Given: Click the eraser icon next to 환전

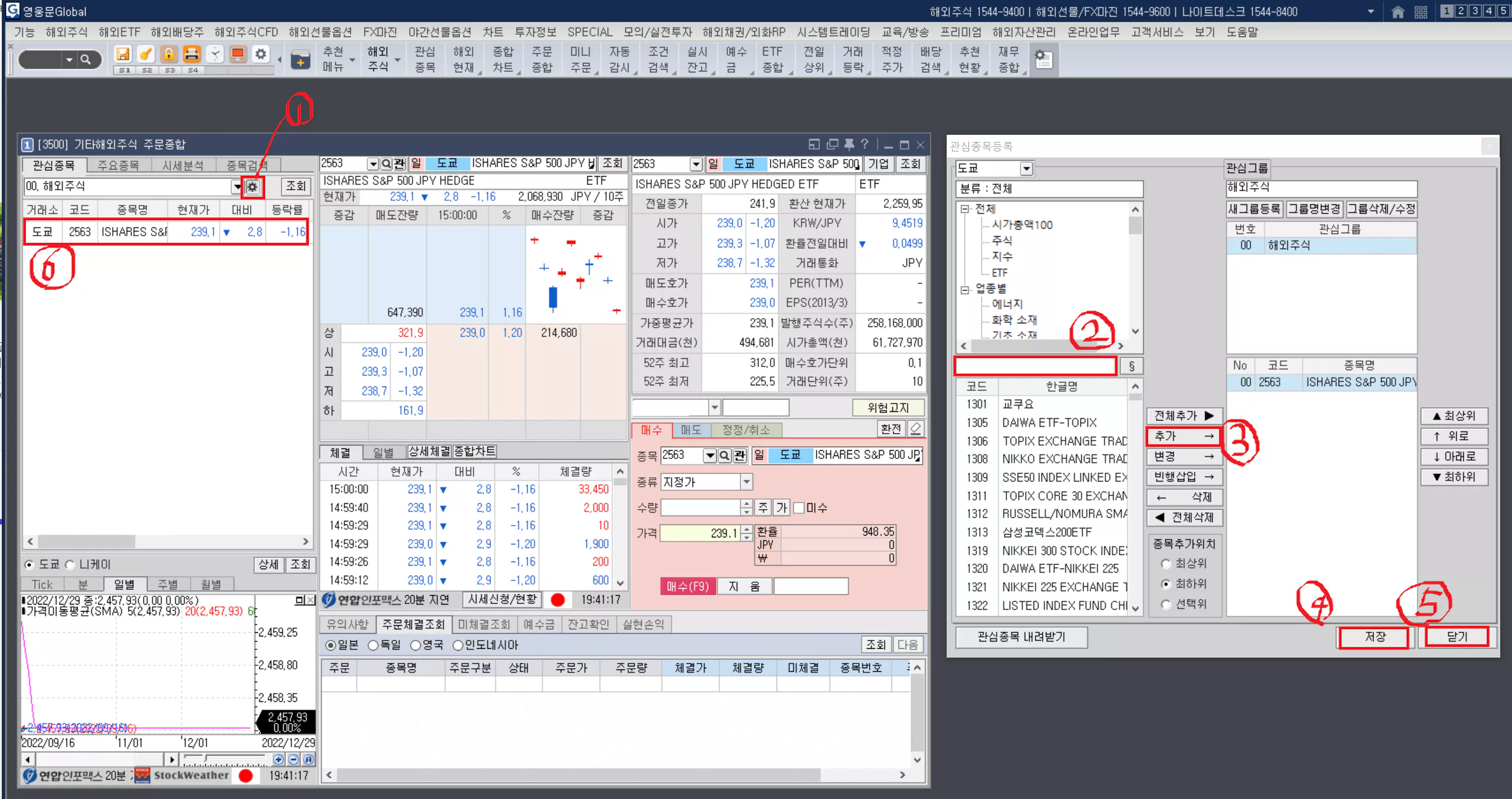Looking at the screenshot, I should click(x=915, y=429).
